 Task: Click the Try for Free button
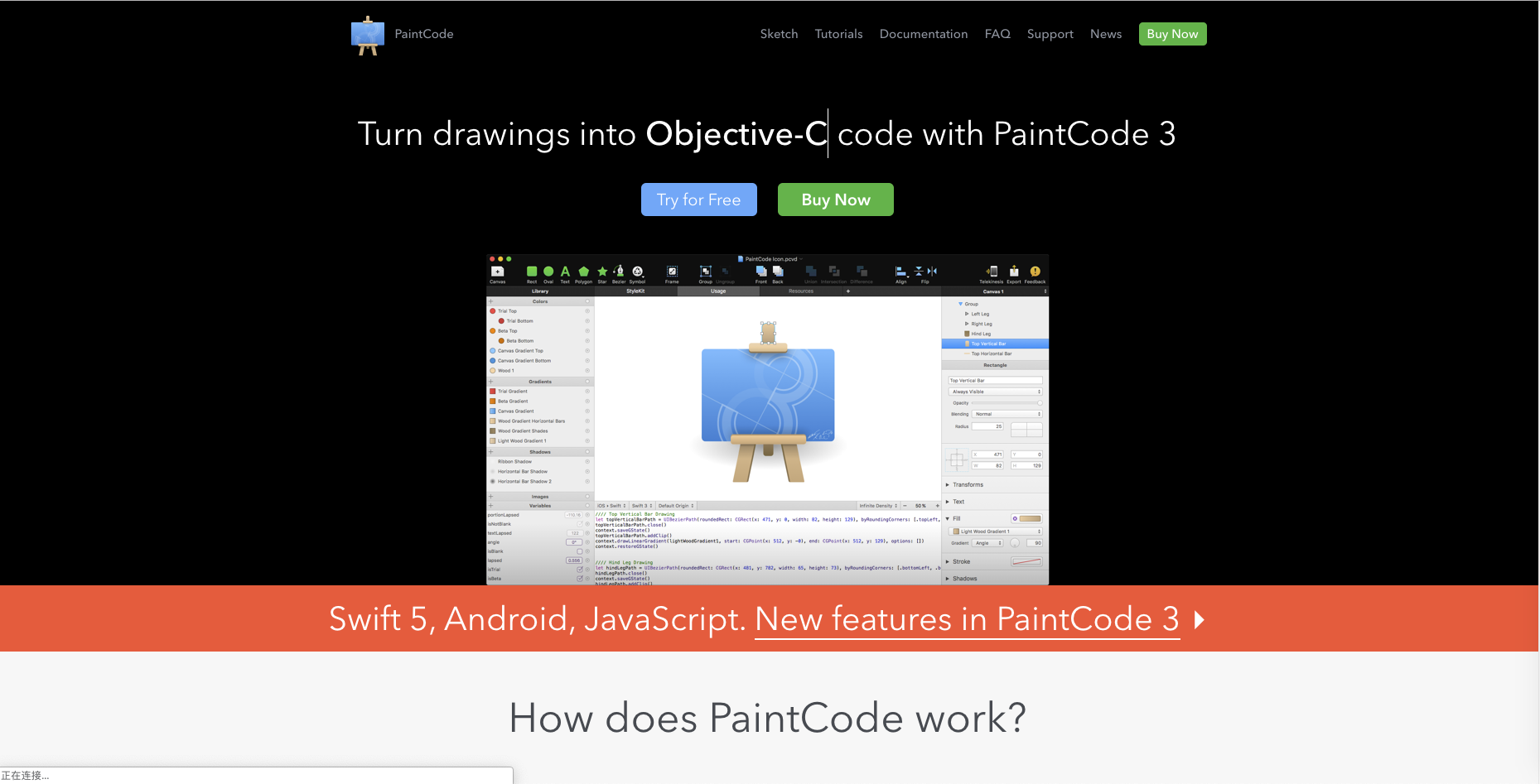click(x=699, y=200)
